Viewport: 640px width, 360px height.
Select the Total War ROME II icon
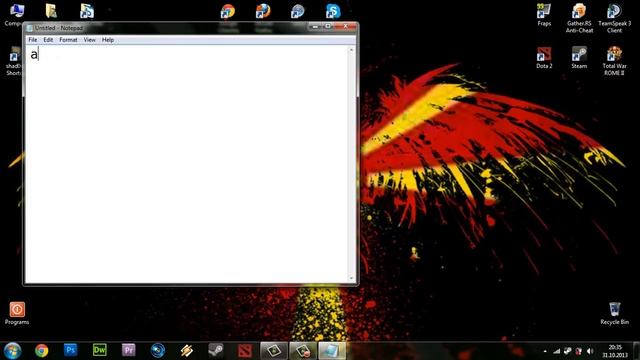tap(614, 61)
